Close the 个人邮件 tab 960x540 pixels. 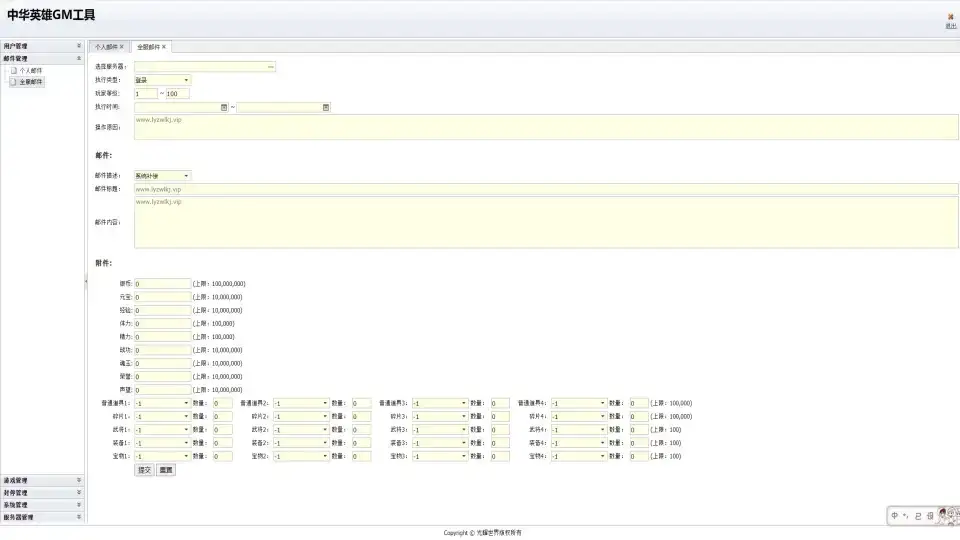click(122, 47)
